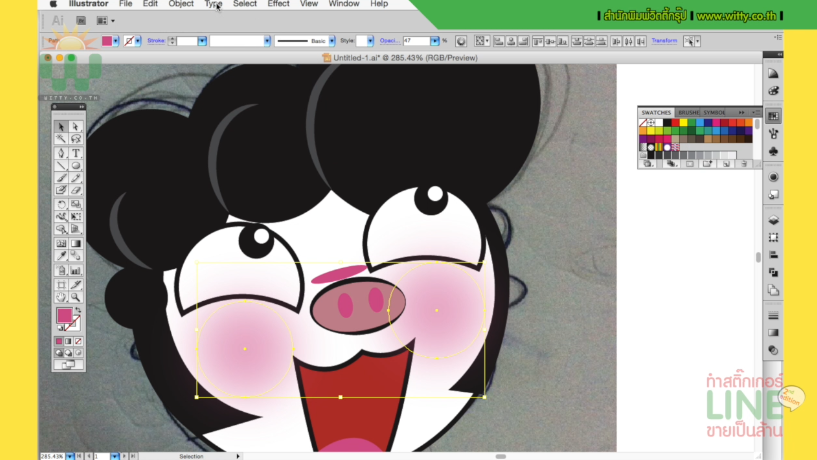Open the Opacity value dropdown
Screen dimensions: 817x460
click(x=435, y=41)
